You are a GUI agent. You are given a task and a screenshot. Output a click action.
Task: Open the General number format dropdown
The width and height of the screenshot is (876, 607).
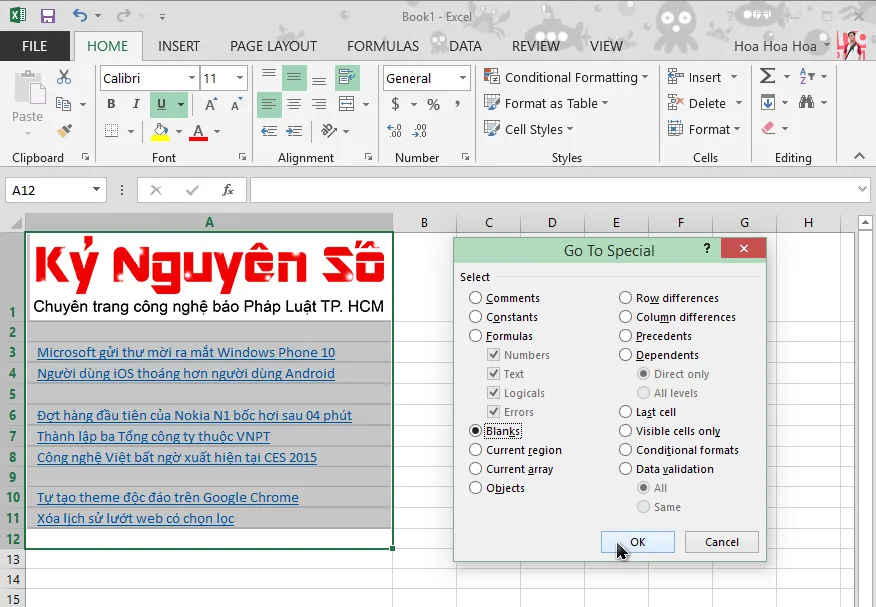coord(462,77)
